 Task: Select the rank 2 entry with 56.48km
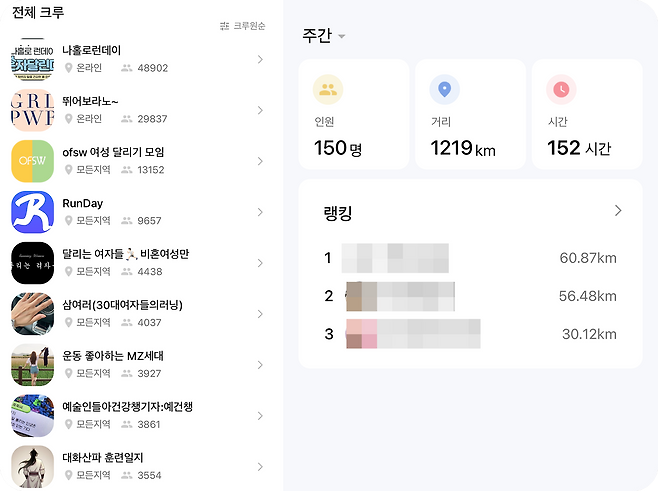(470, 296)
